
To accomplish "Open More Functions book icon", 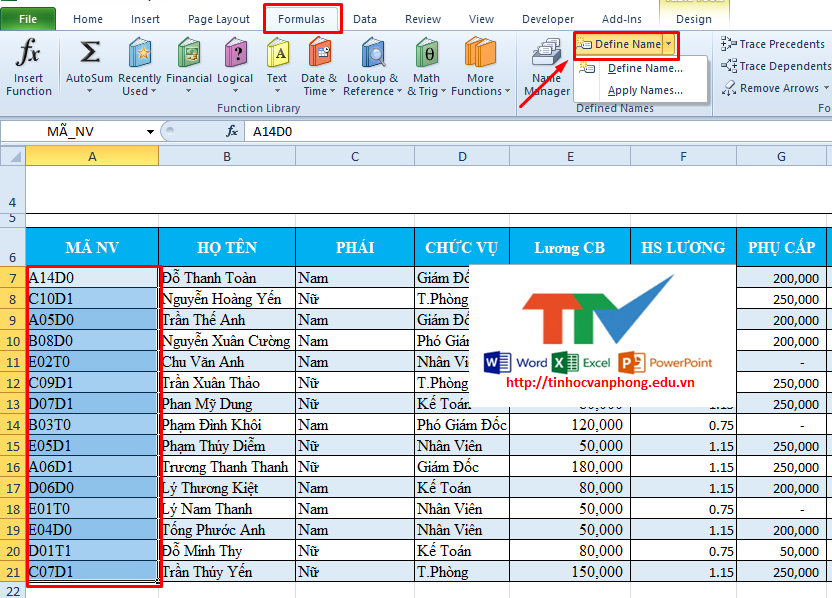I will pyautogui.click(x=480, y=52).
